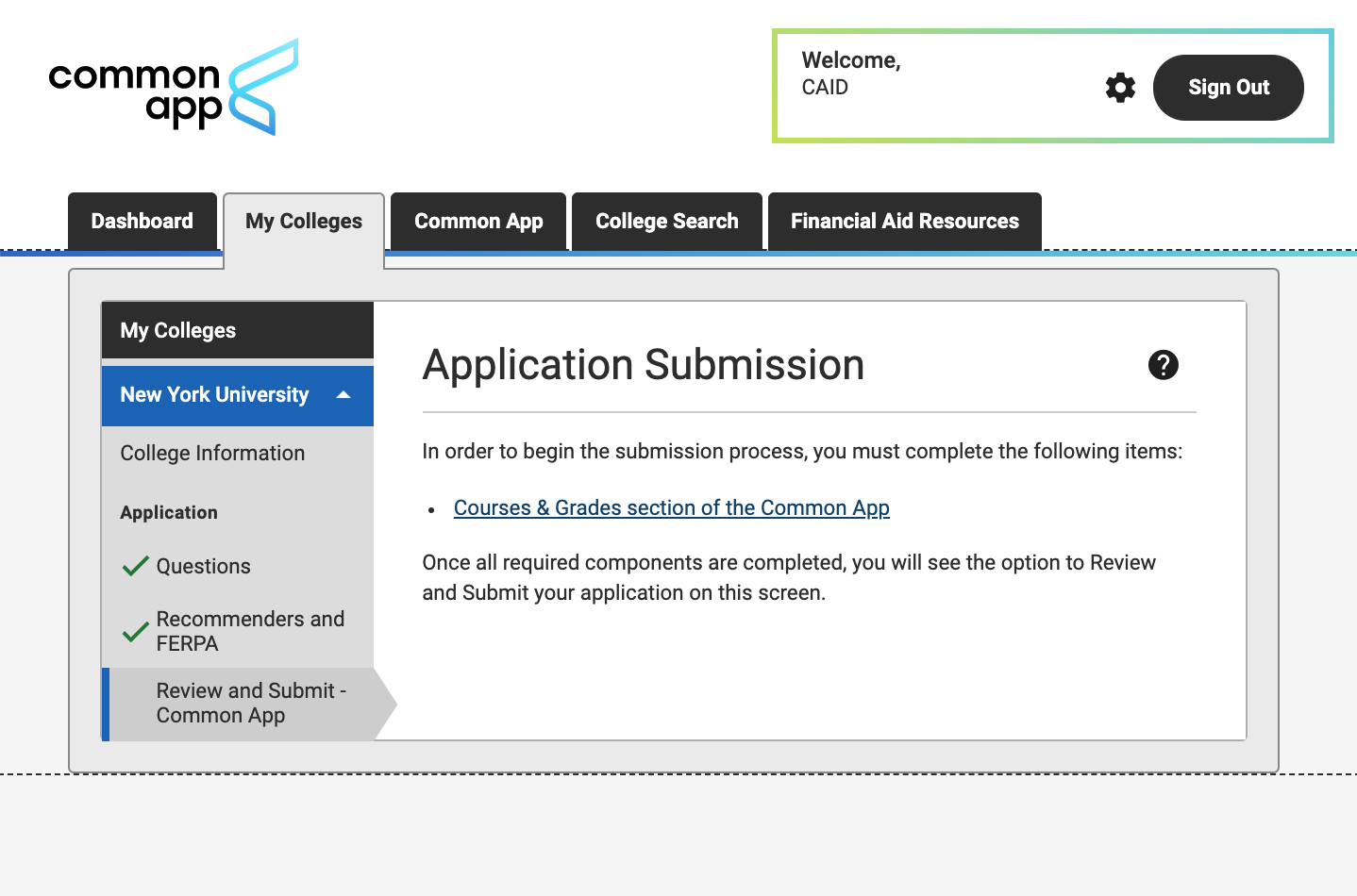Click the checkmark beside Recommenders and FERPA
This screenshot has width=1357, height=896.
click(x=134, y=631)
